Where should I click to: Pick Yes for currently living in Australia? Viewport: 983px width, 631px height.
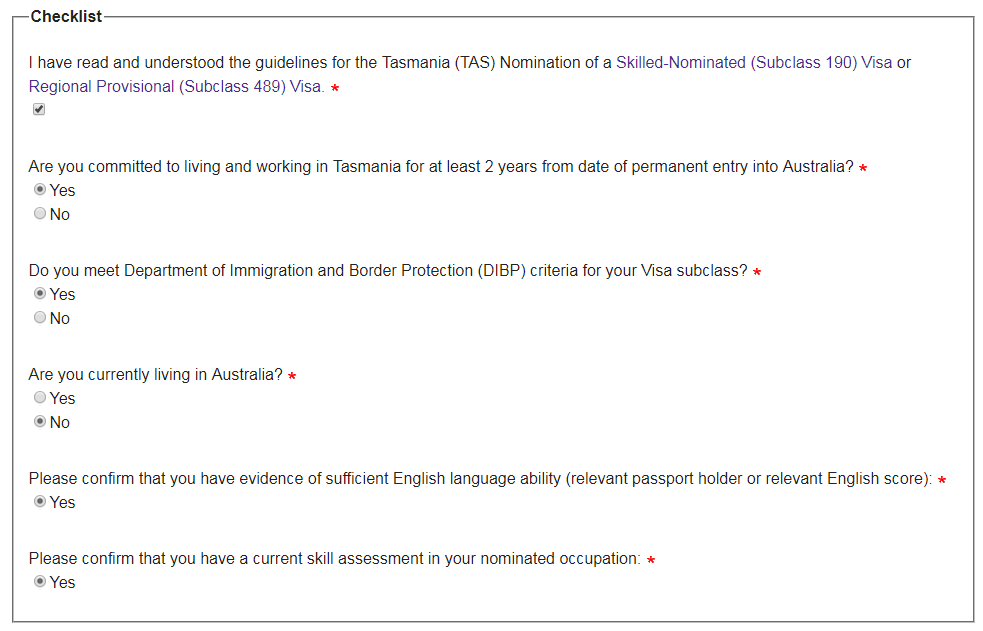(40, 398)
